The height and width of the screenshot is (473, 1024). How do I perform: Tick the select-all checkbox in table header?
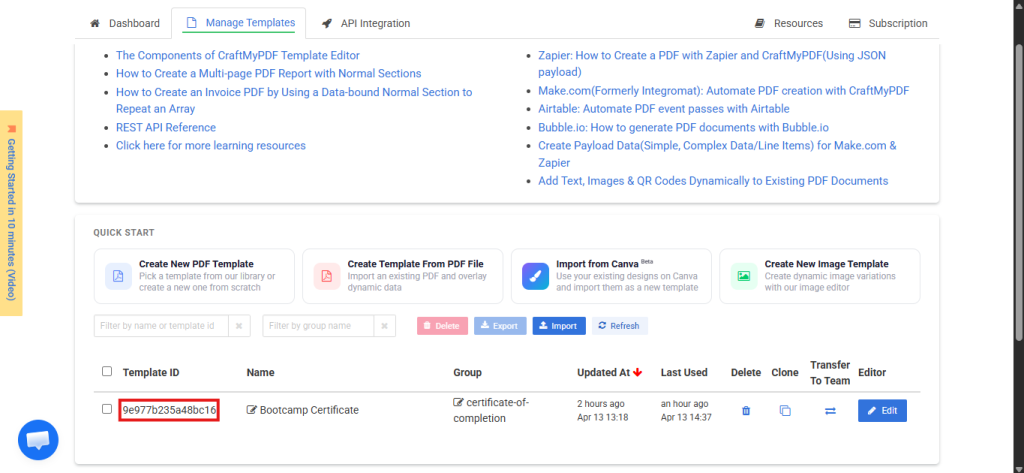(107, 372)
